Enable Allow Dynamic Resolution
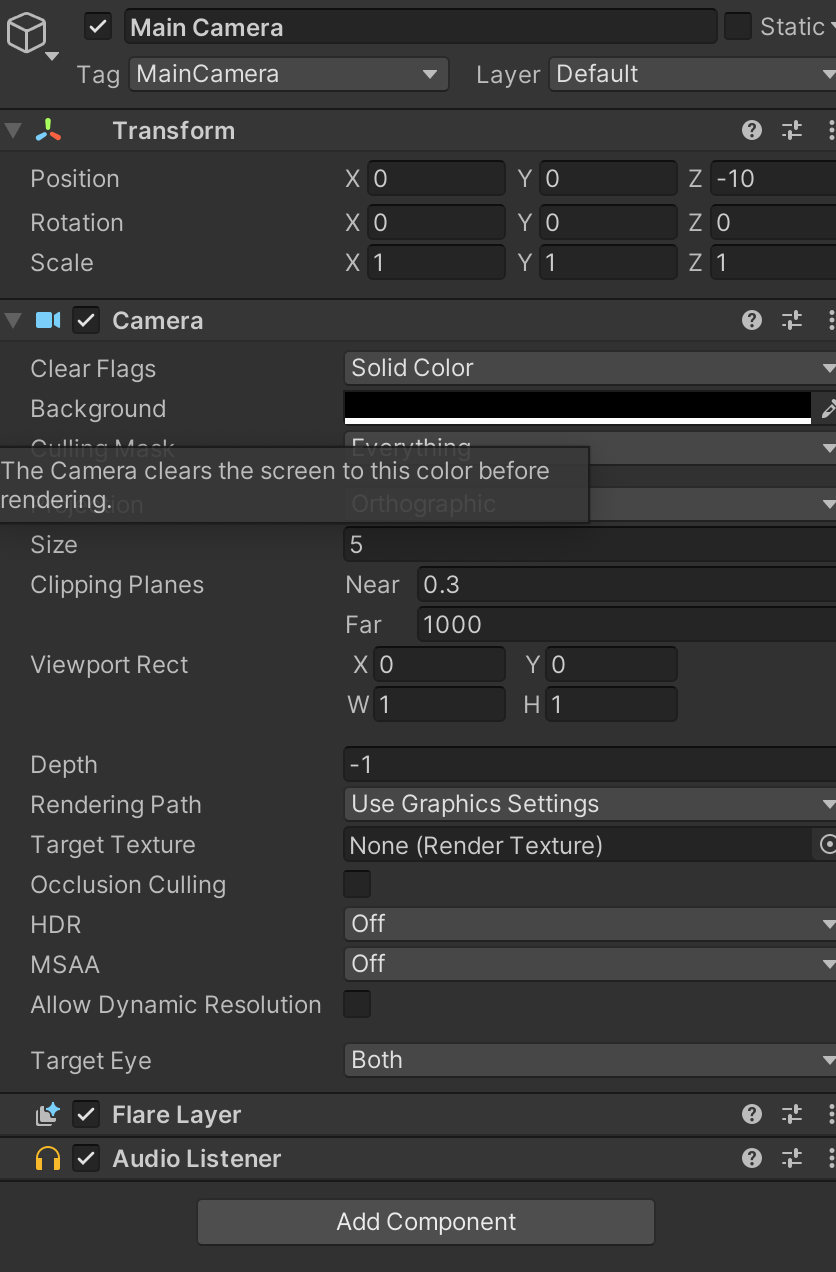Image resolution: width=836 pixels, height=1272 pixels. click(356, 1004)
